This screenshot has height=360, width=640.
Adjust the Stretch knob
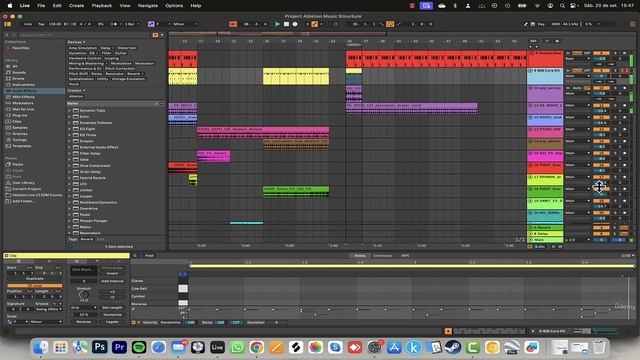coord(83,294)
